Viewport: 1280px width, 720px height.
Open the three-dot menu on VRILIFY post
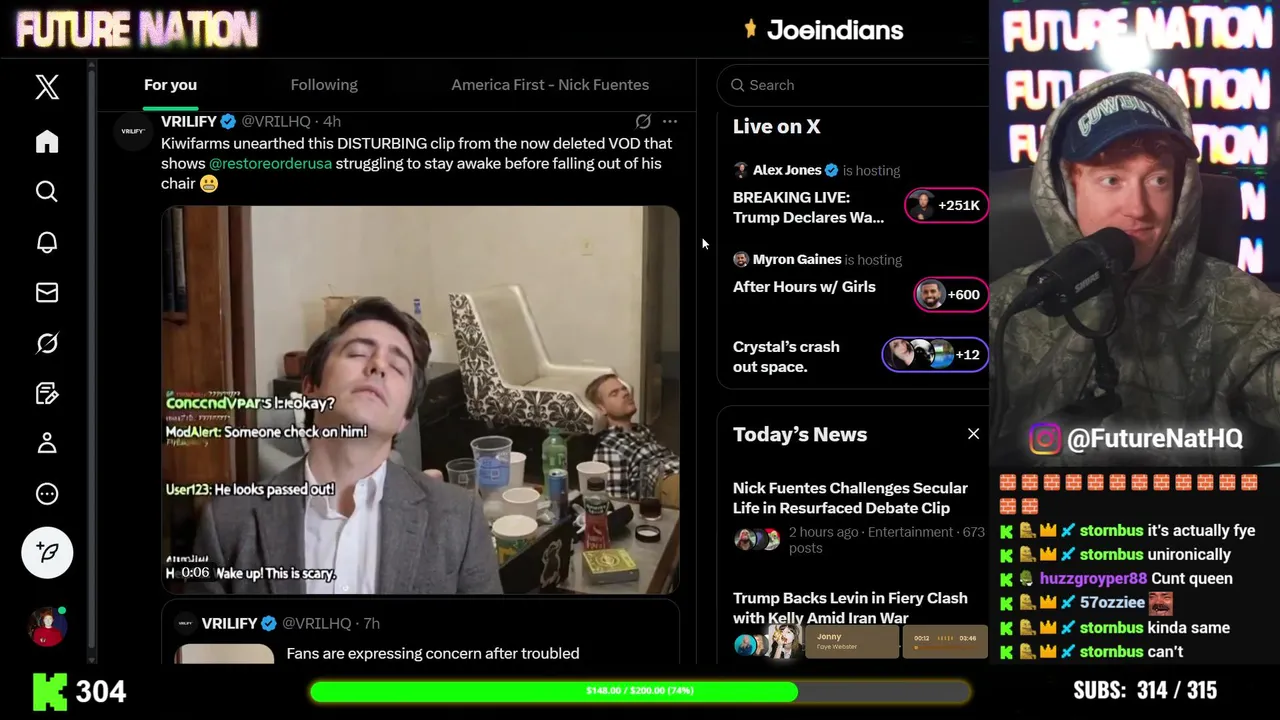(x=670, y=121)
